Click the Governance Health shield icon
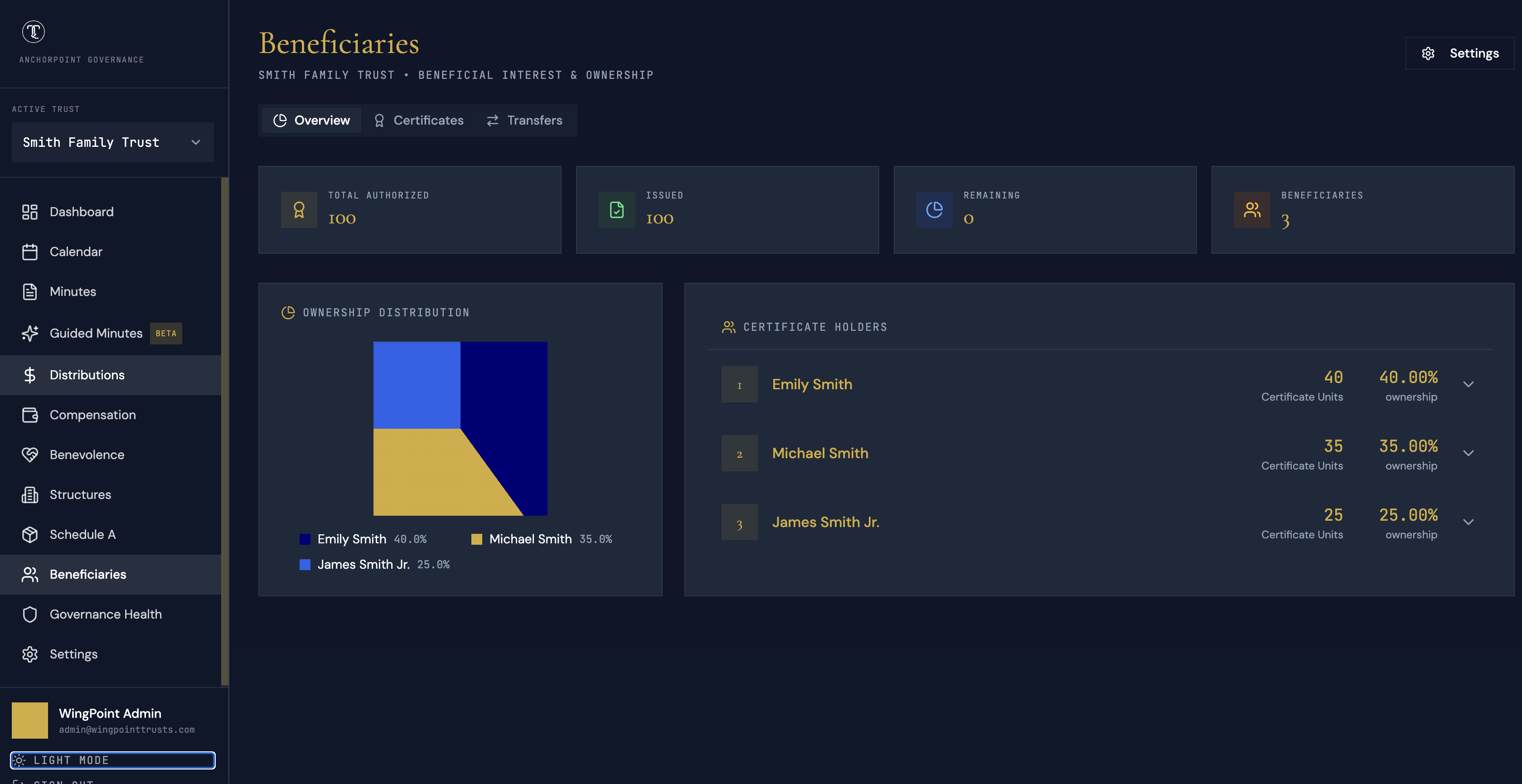The width and height of the screenshot is (1522, 784). click(x=29, y=615)
